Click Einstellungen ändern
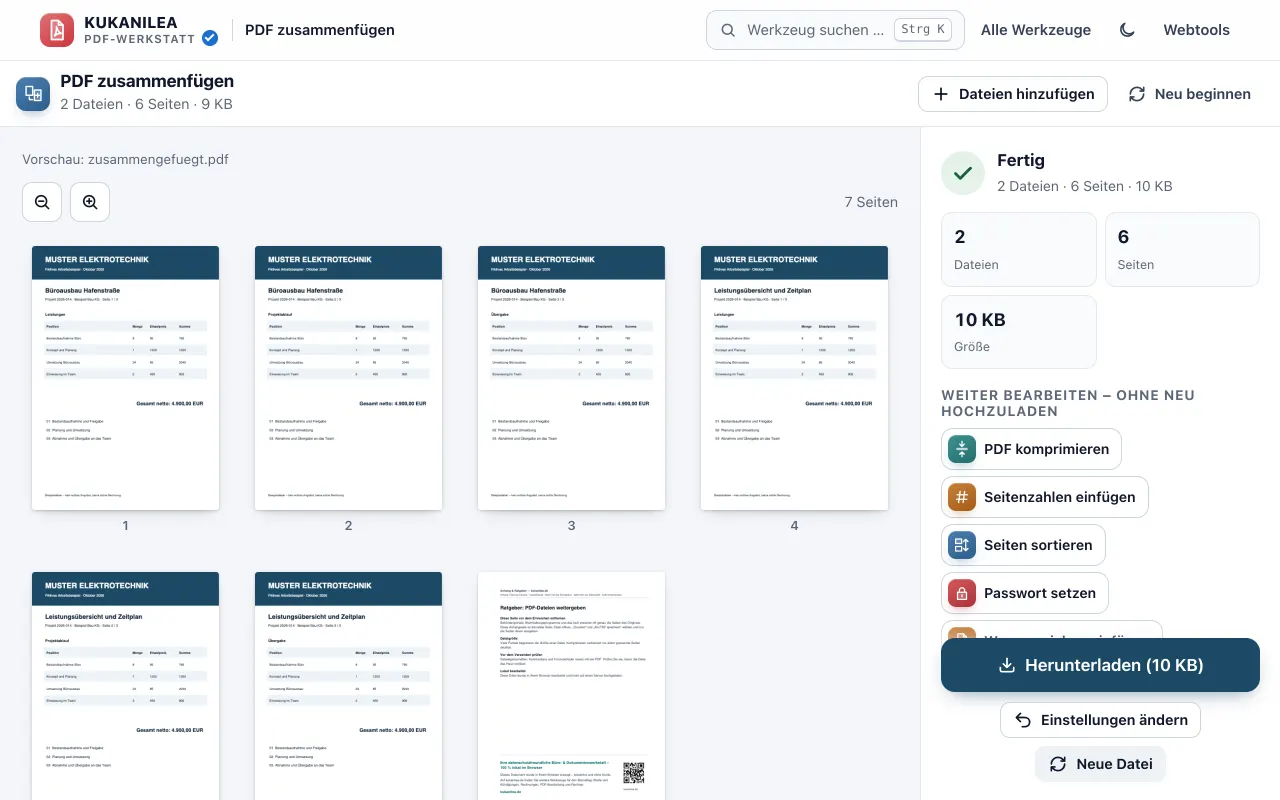 point(1100,720)
